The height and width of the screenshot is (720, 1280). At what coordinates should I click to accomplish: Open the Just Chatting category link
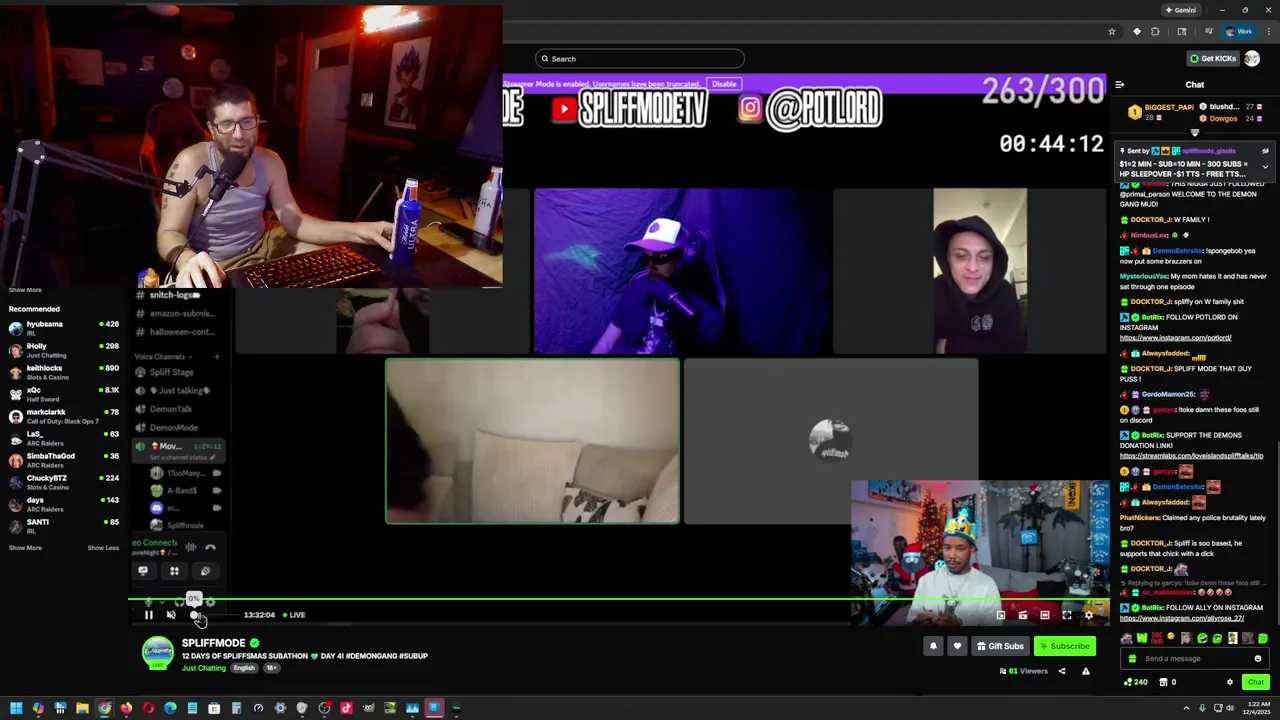(204, 668)
